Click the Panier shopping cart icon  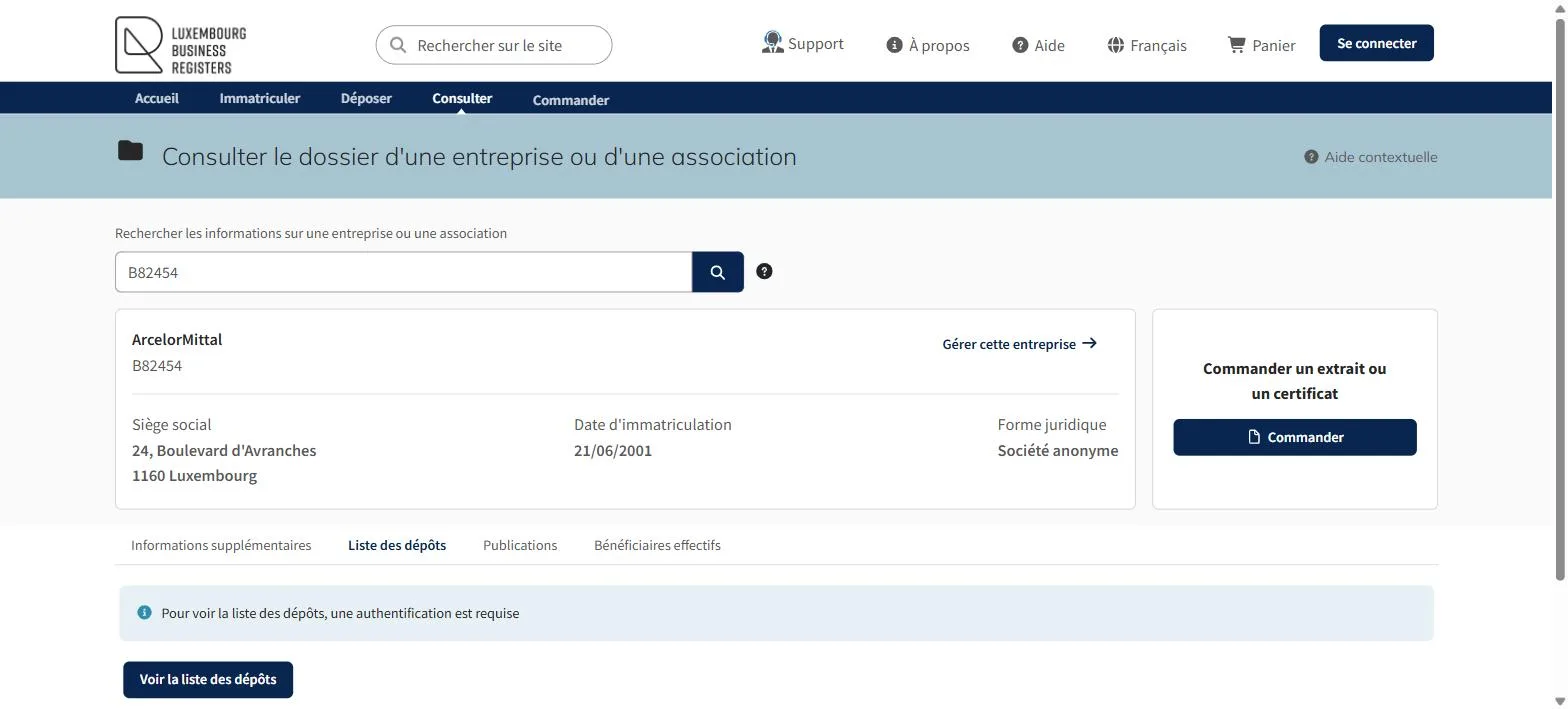pos(1236,45)
